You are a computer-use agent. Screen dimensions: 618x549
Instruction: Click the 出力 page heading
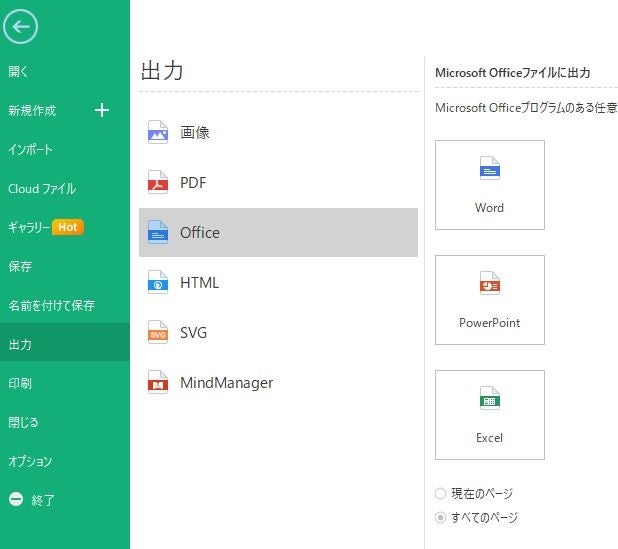[x=162, y=71]
